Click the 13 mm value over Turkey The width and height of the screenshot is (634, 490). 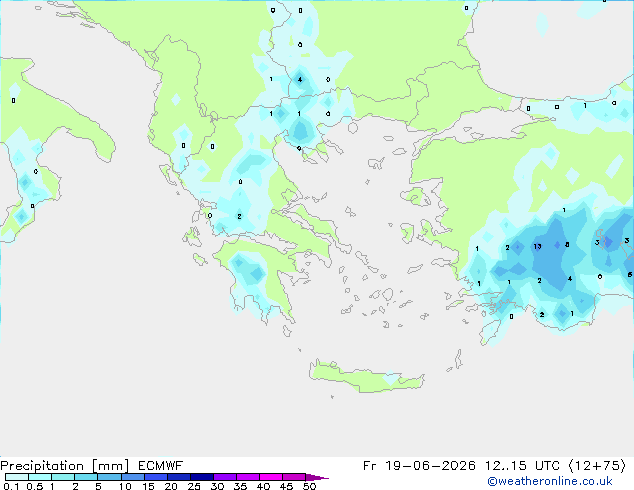[x=537, y=246]
